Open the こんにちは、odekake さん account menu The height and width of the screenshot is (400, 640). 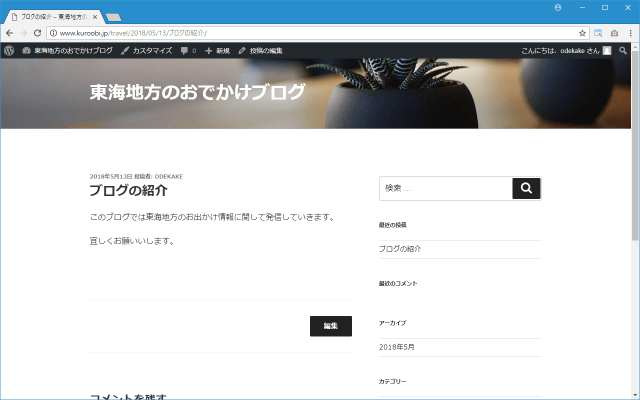[566, 51]
